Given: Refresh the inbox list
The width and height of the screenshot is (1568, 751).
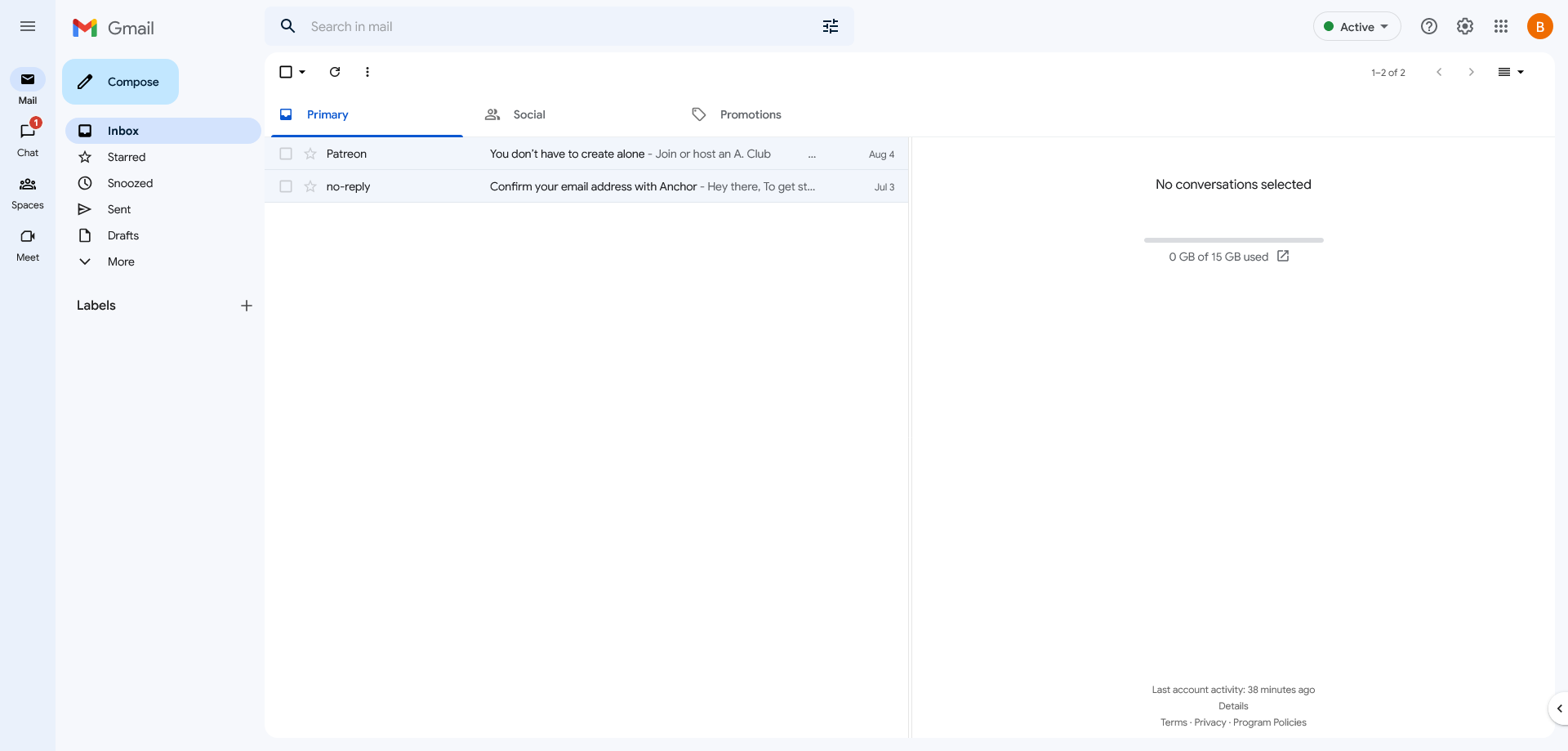Looking at the screenshot, I should pyautogui.click(x=334, y=72).
